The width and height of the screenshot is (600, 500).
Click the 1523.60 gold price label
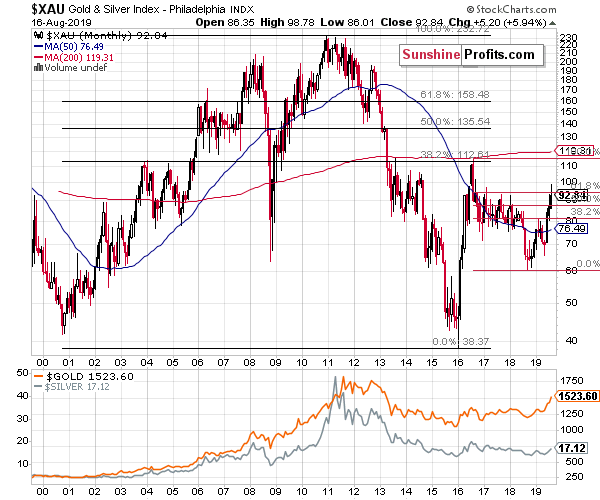[x=577, y=396]
